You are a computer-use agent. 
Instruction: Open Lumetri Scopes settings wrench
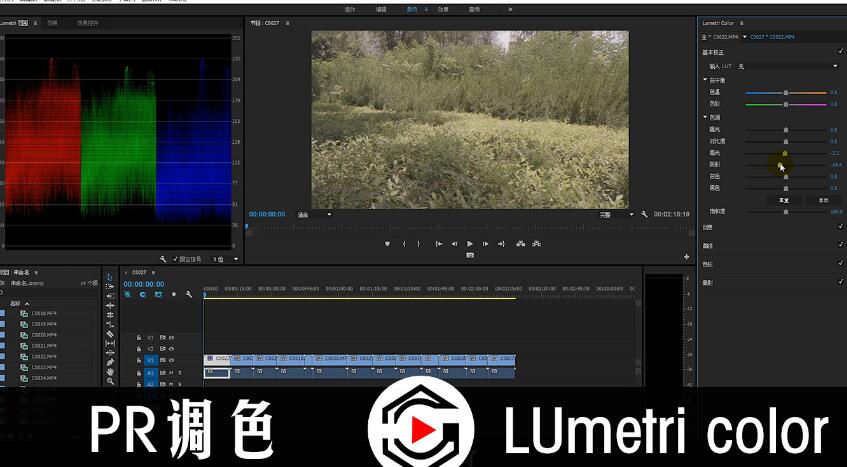tap(163, 259)
